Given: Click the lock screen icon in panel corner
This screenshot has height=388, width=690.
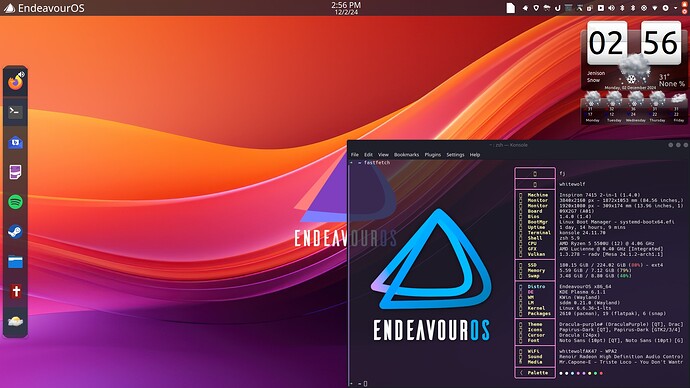Looking at the screenshot, I should (x=684, y=4).
